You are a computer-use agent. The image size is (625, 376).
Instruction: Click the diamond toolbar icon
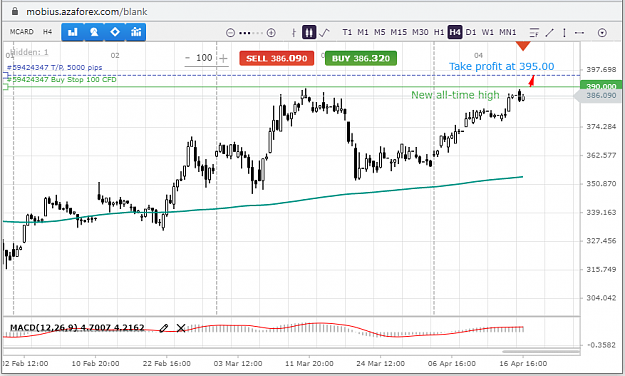115,32
